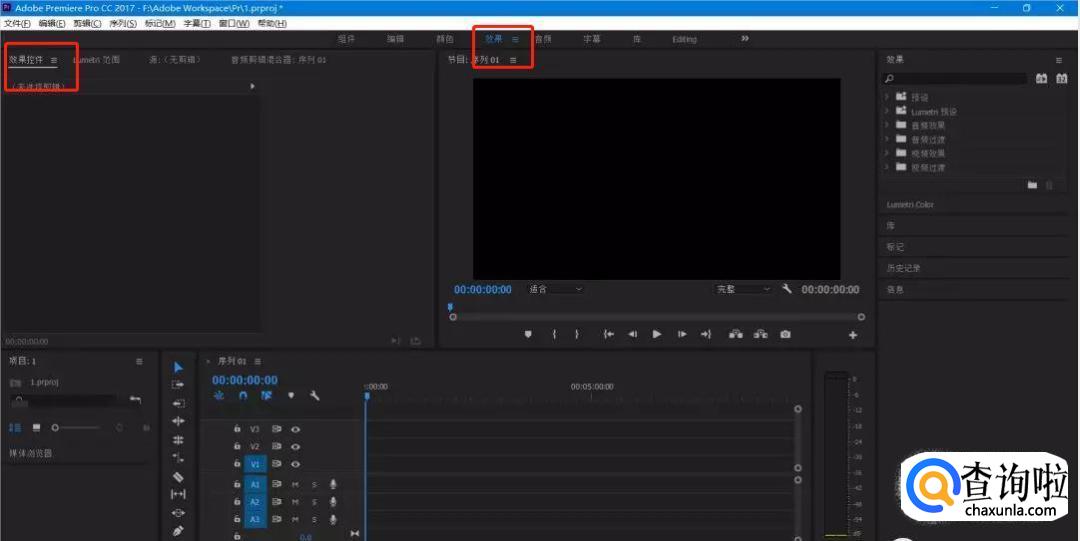Hide track V3 with eye icon
Screen dimensions: 1080x541
click(x=296, y=429)
